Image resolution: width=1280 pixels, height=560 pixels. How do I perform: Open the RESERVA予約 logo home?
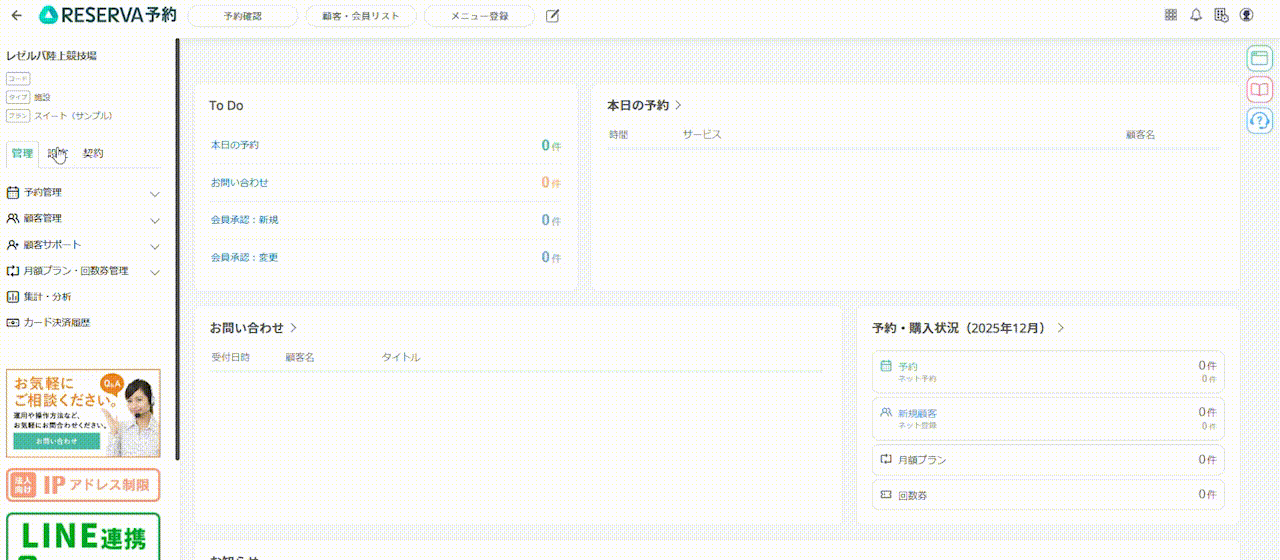click(x=108, y=15)
